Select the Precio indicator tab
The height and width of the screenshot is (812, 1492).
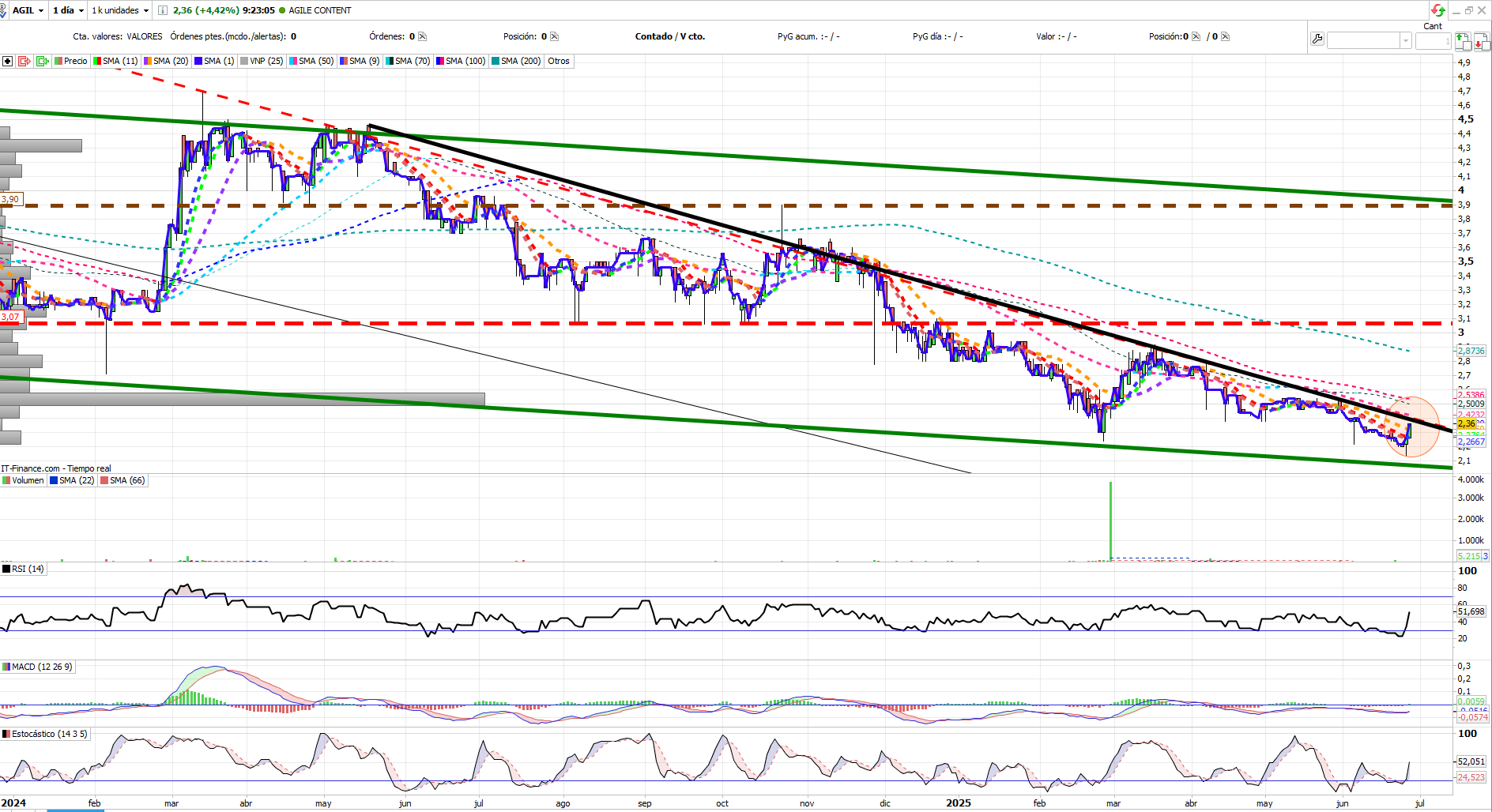tap(71, 61)
